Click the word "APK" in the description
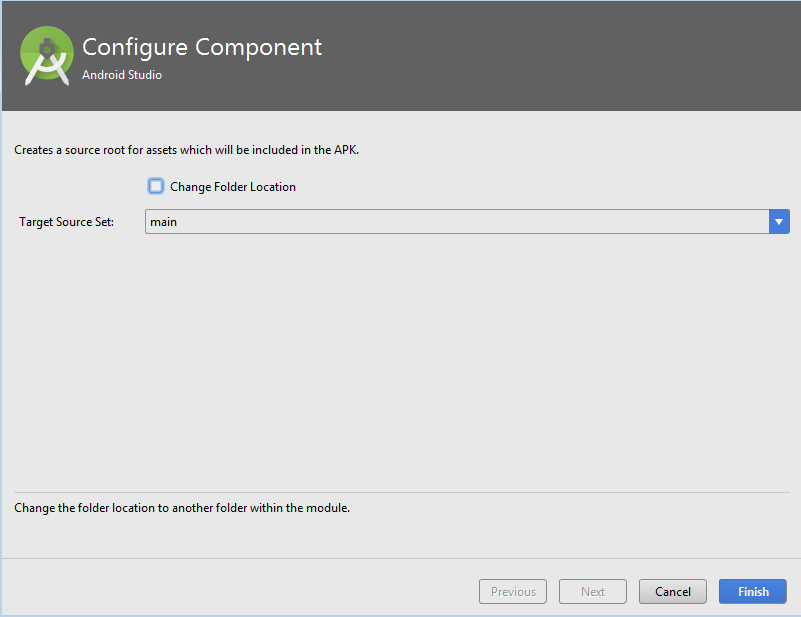 (343, 150)
